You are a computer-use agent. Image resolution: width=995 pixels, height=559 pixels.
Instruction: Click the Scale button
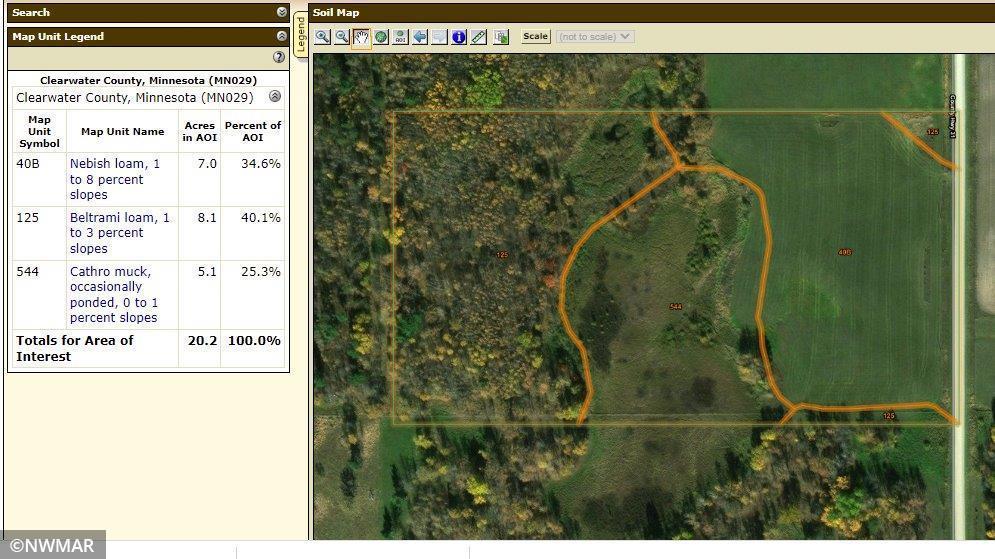536,37
